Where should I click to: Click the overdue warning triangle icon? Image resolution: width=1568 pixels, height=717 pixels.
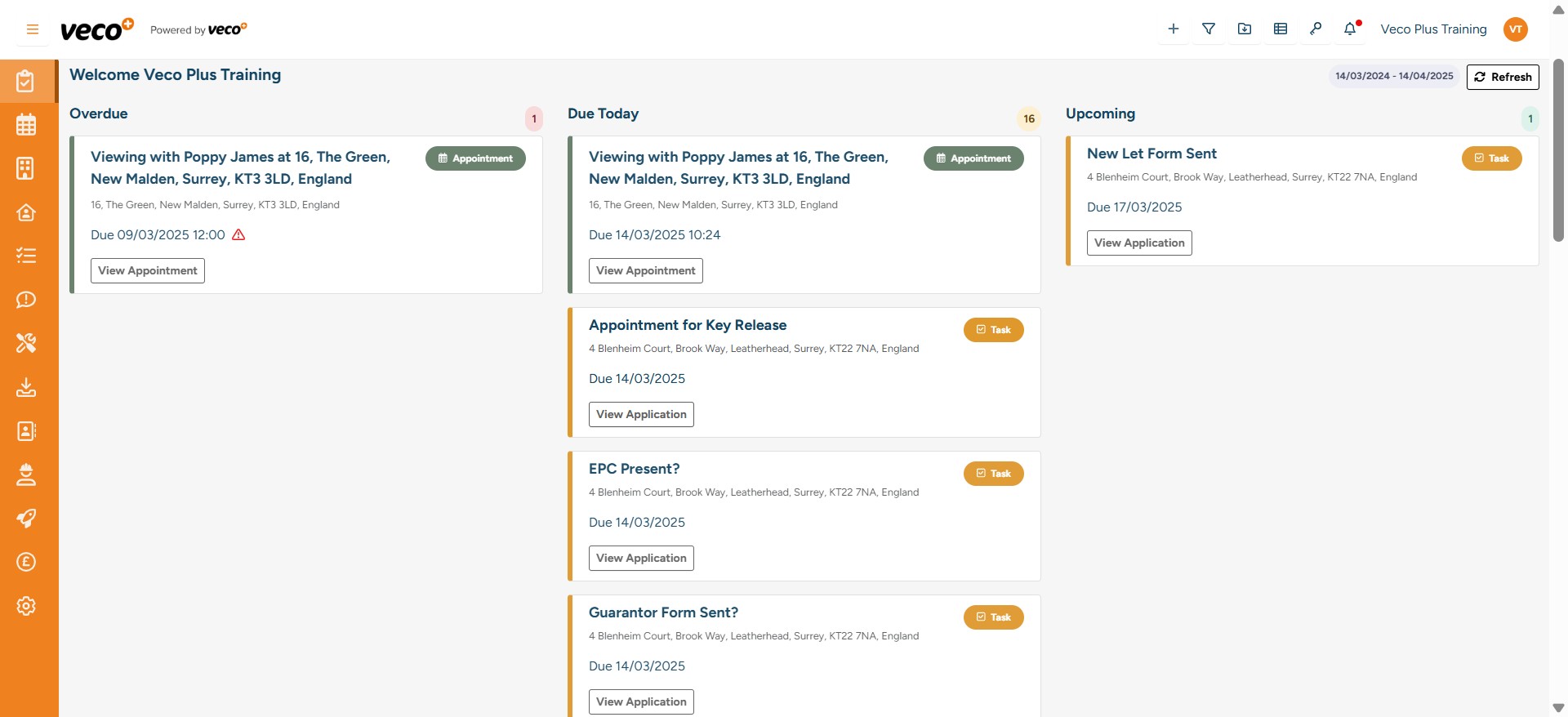point(238,234)
